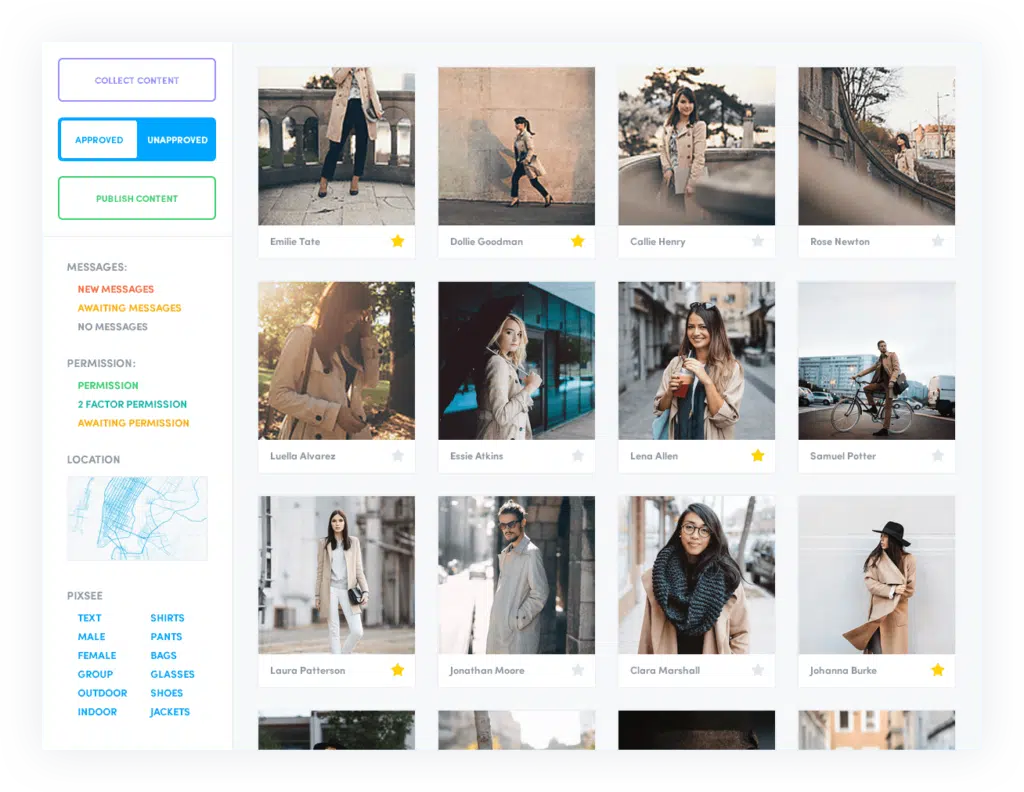
Task: Select the Outdoor Pixsee tag
Action: tap(102, 693)
